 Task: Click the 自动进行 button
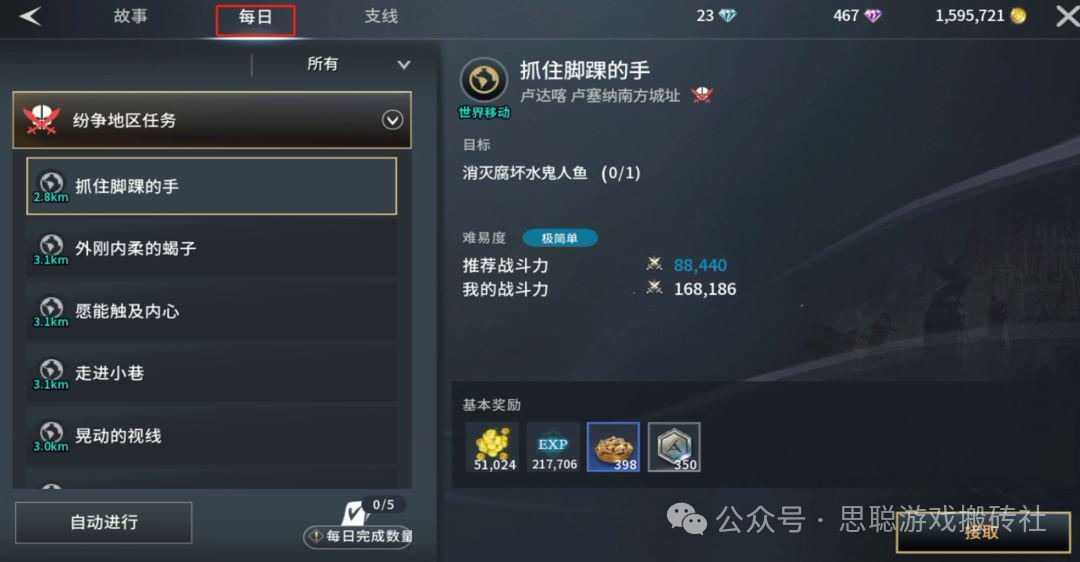[x=103, y=523]
